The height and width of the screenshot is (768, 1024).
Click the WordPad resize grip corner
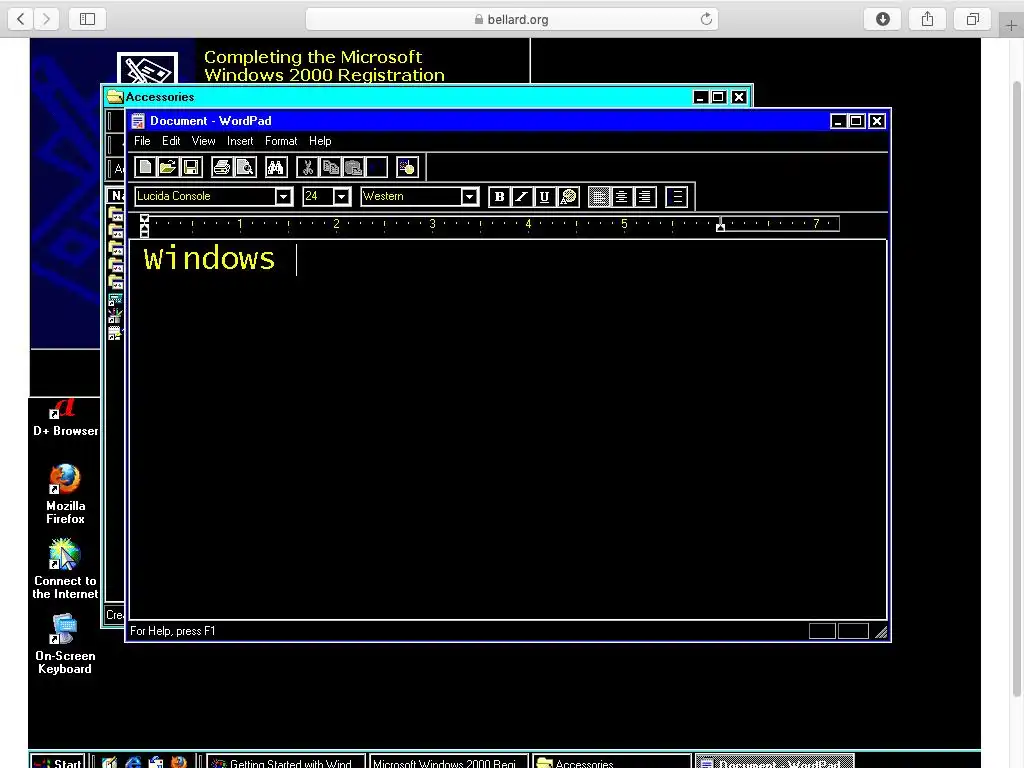click(881, 632)
